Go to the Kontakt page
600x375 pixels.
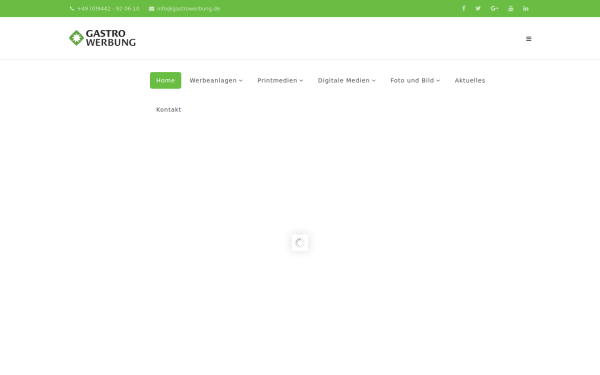click(168, 109)
